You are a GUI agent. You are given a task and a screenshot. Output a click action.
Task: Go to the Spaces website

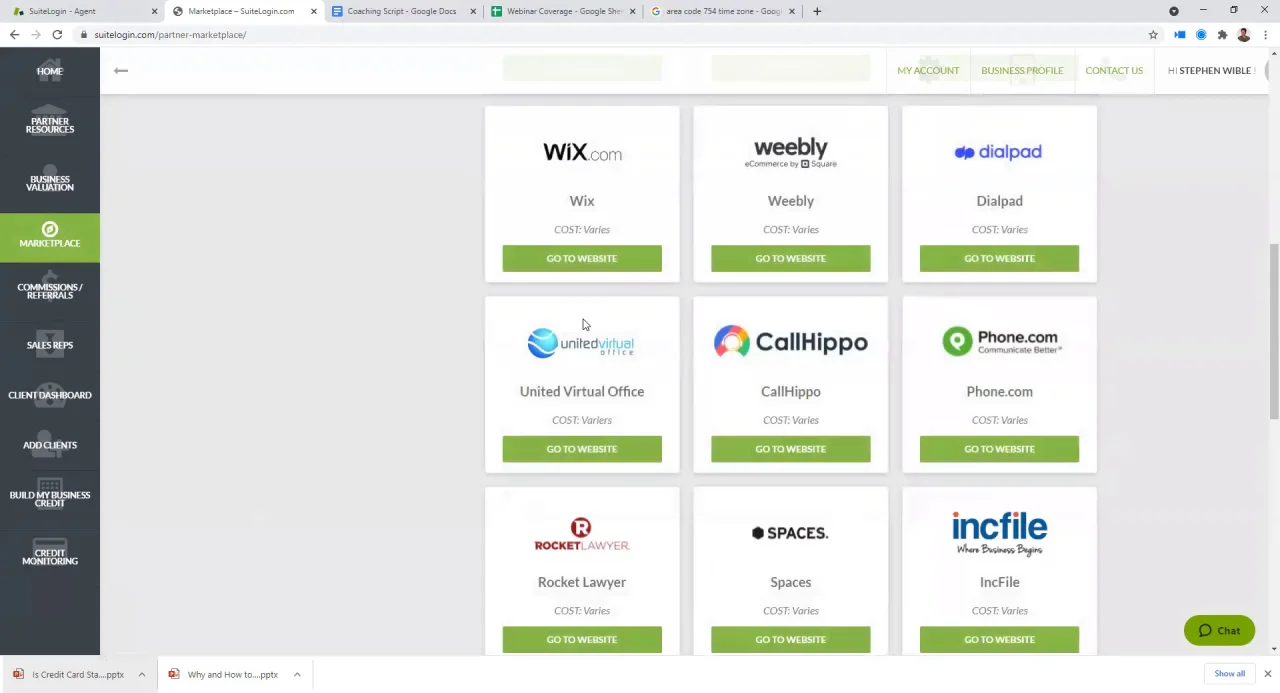point(791,639)
